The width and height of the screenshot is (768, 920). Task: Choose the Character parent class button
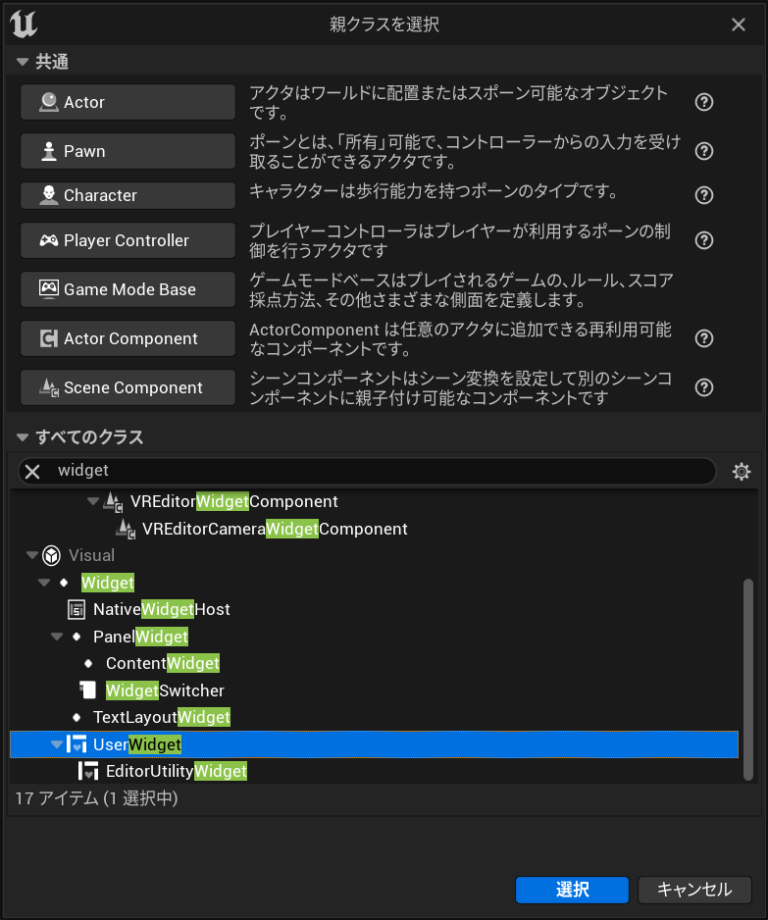tap(128, 195)
